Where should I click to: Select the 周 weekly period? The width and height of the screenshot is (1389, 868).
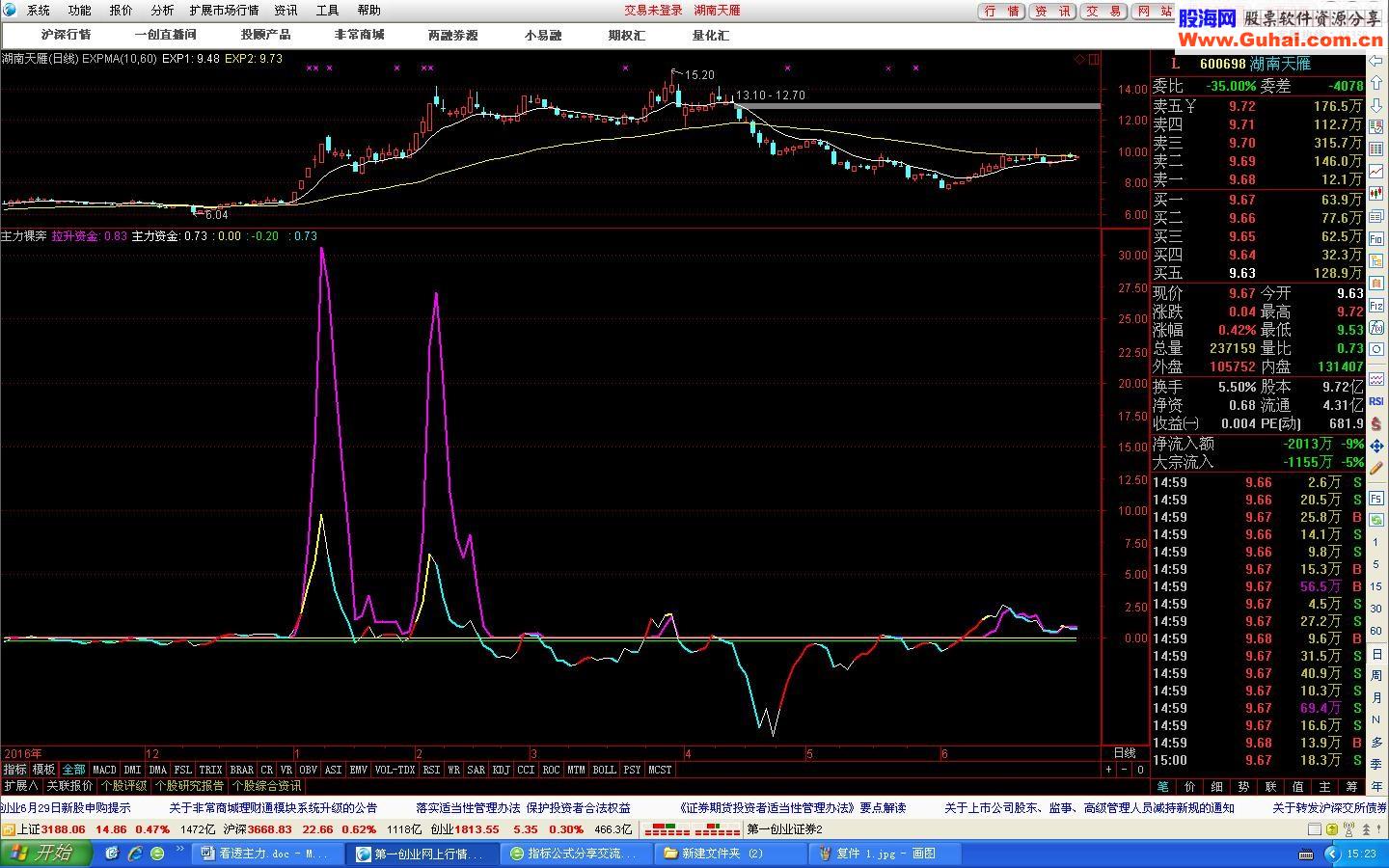point(1376,675)
